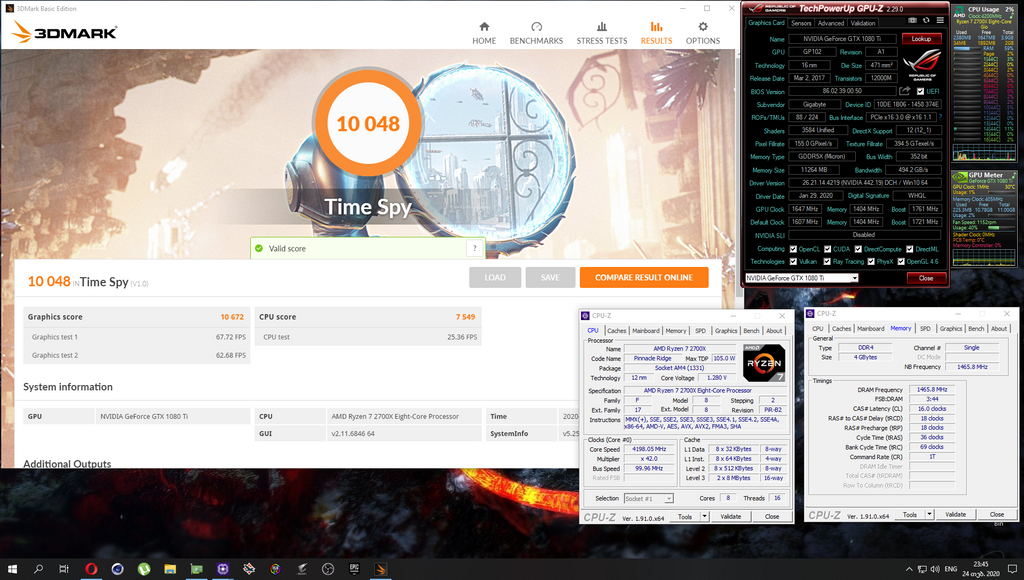Switch to Advanced tab in GPU-Z
This screenshot has width=1024, height=580.
831,23
